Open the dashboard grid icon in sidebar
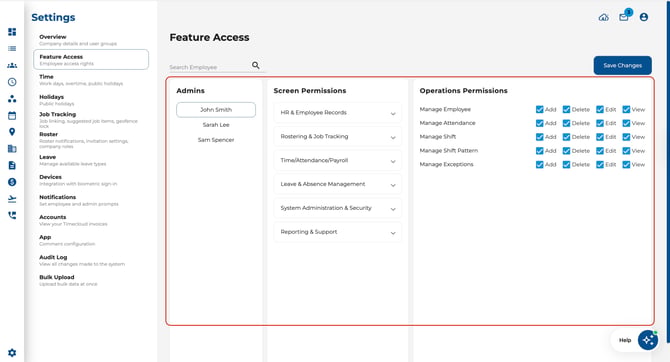The image size is (670, 362). tap(12, 32)
